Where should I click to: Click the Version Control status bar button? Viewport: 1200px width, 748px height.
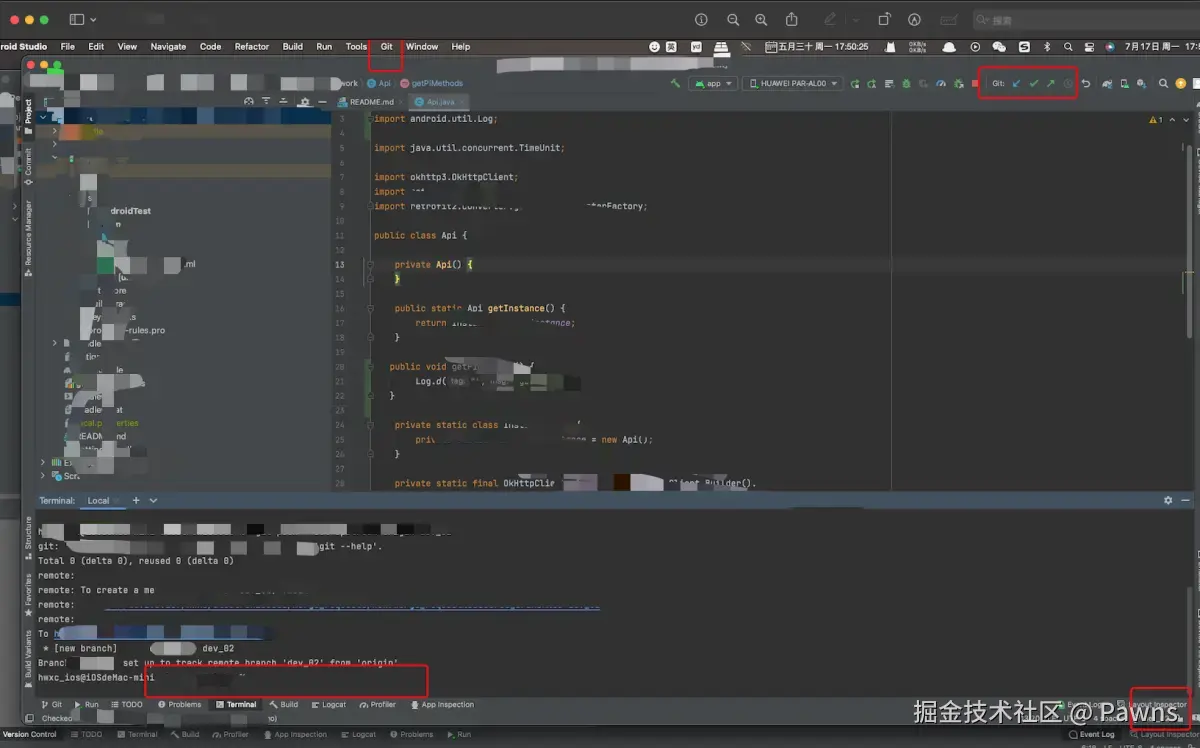point(30,734)
